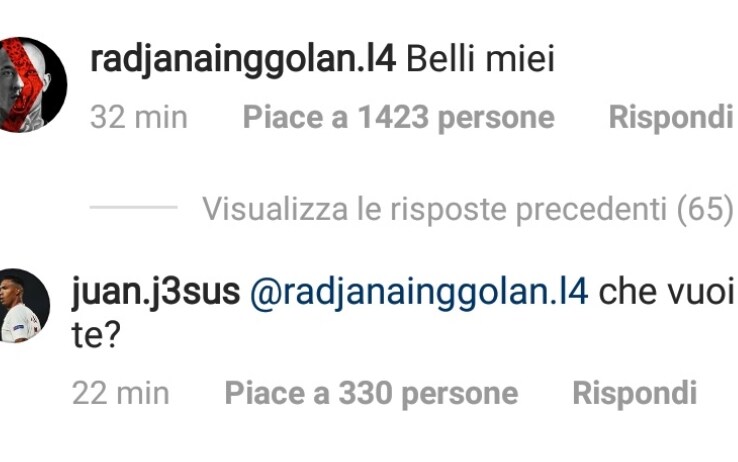Select the te? word in the reply
The width and height of the screenshot is (738, 462).
(x=96, y=335)
